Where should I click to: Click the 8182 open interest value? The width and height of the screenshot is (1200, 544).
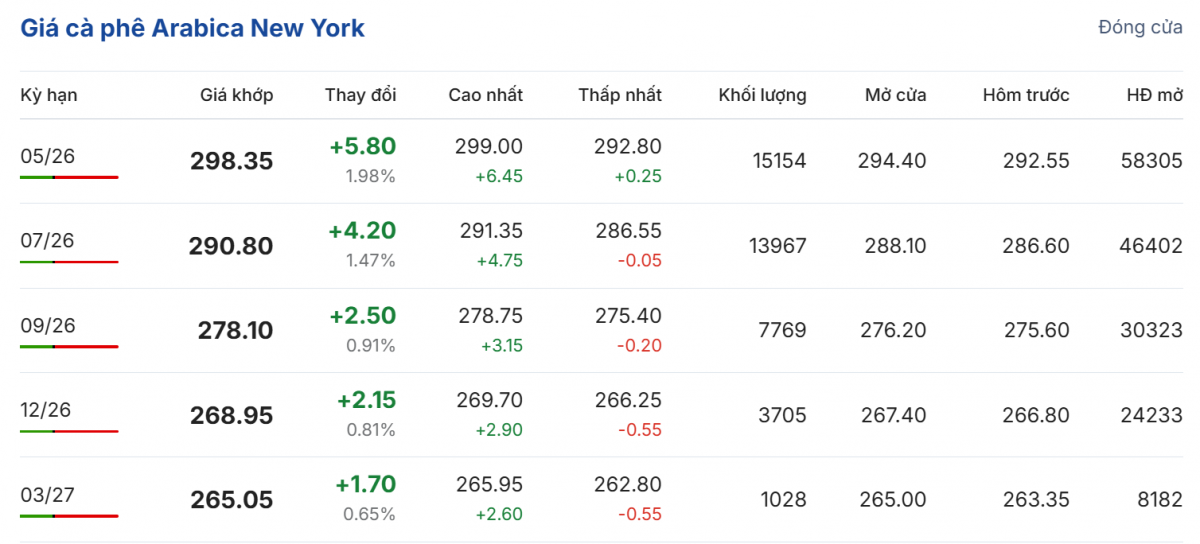point(1160,499)
